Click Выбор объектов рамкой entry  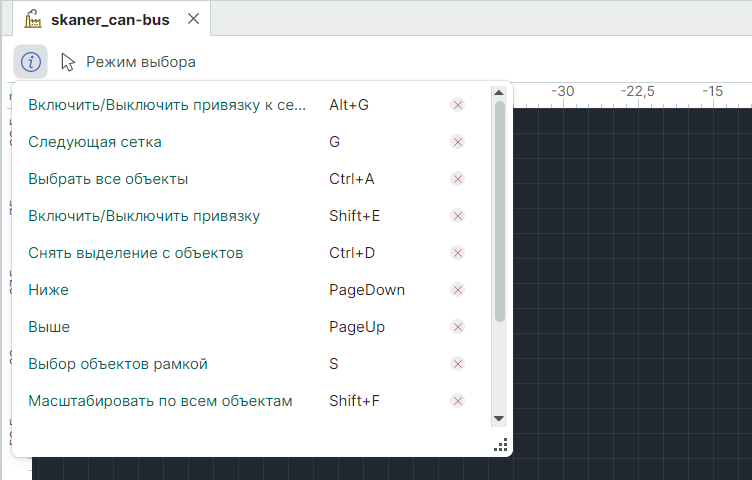(x=118, y=364)
